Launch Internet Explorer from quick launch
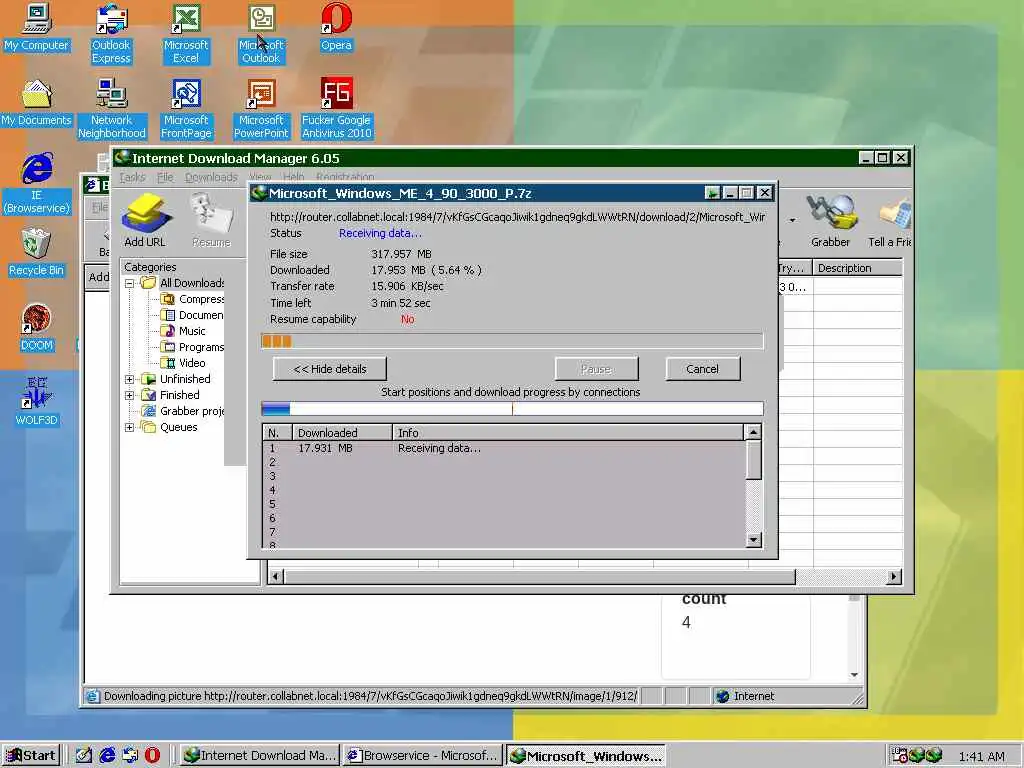Viewport: 1024px width, 768px height. tap(107, 755)
